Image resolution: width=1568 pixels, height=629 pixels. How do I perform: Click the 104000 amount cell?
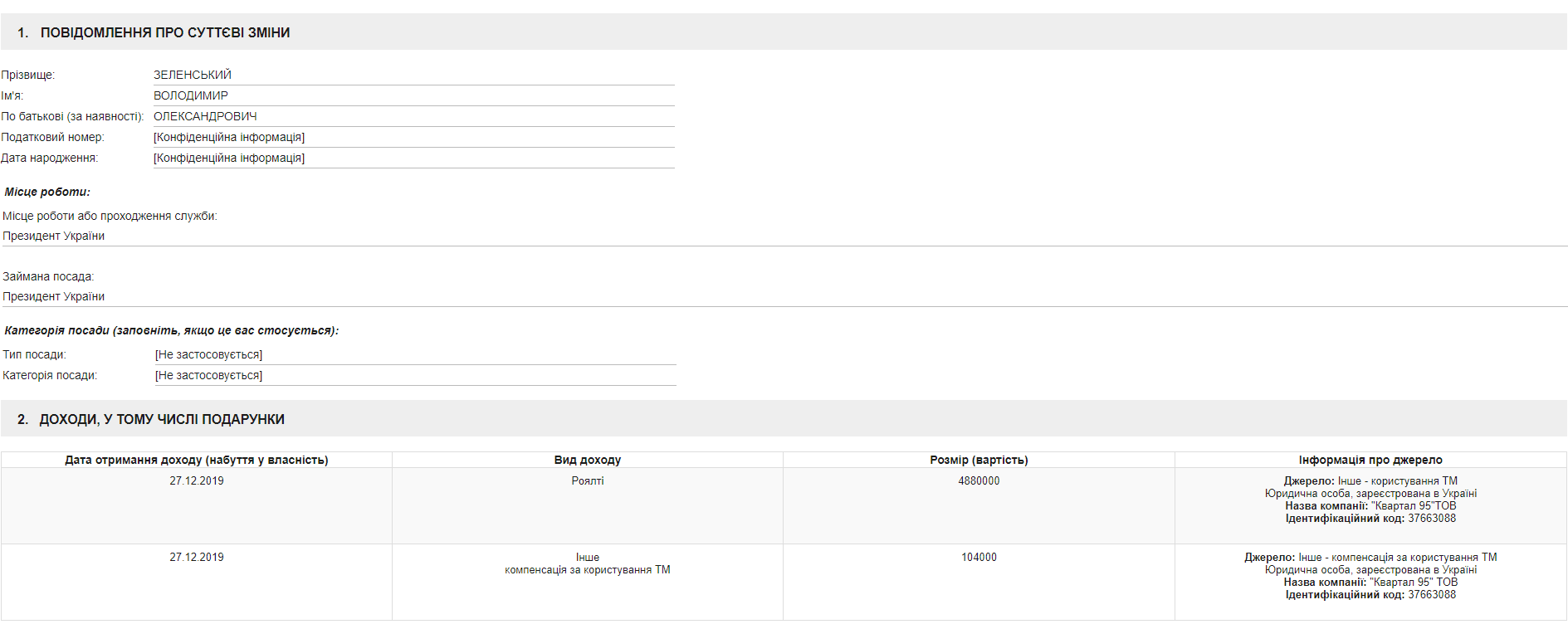pyautogui.click(x=979, y=557)
